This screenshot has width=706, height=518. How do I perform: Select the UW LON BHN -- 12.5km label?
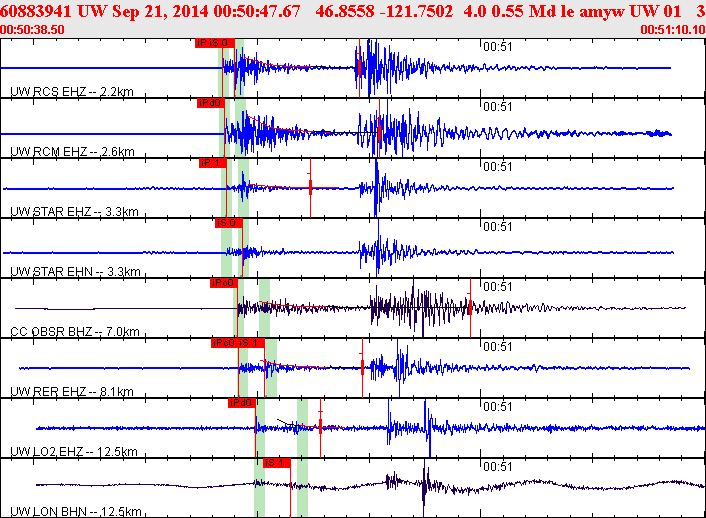click(x=76, y=512)
